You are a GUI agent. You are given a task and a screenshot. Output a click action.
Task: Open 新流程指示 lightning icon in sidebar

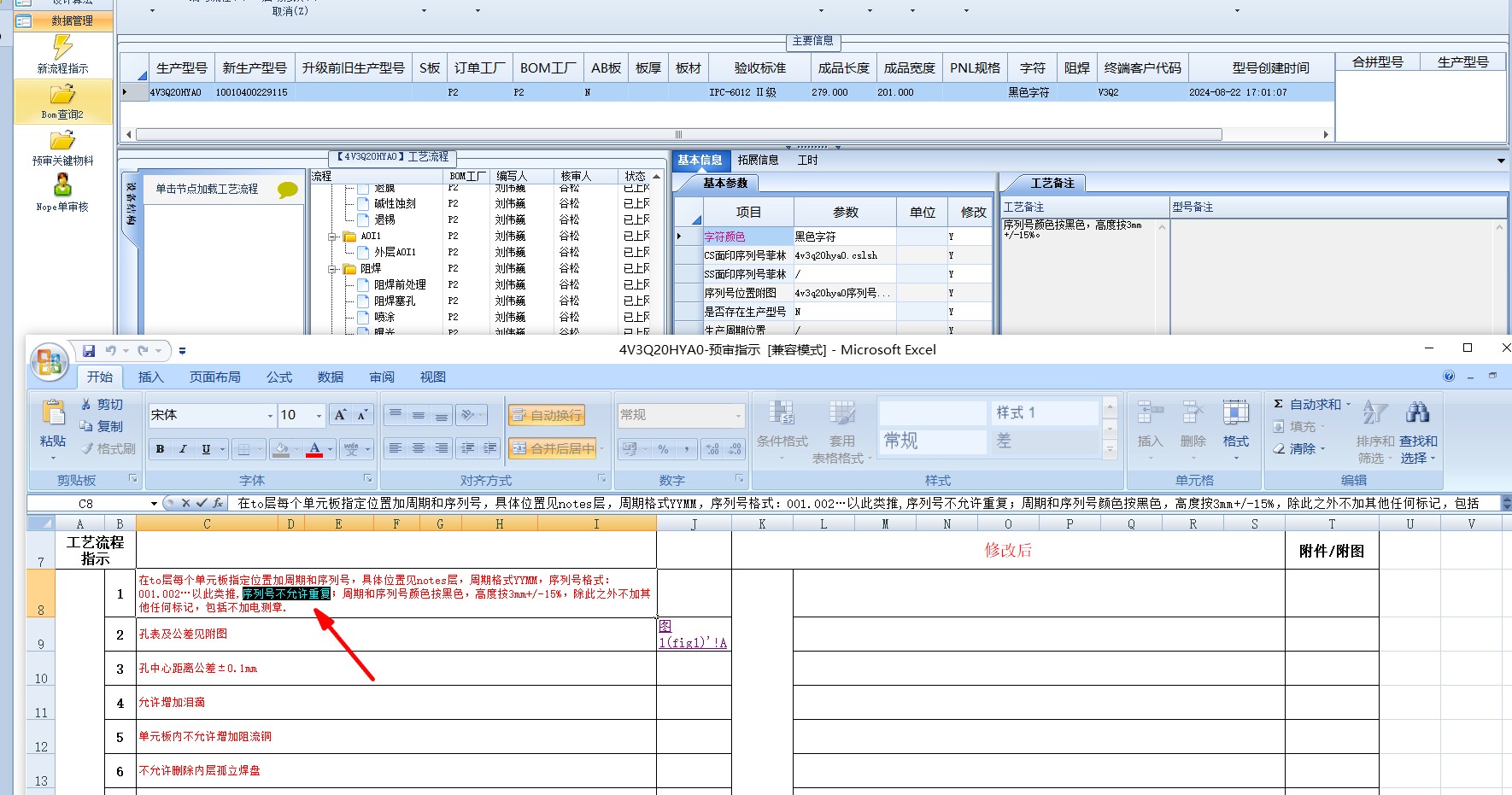pyautogui.click(x=63, y=47)
